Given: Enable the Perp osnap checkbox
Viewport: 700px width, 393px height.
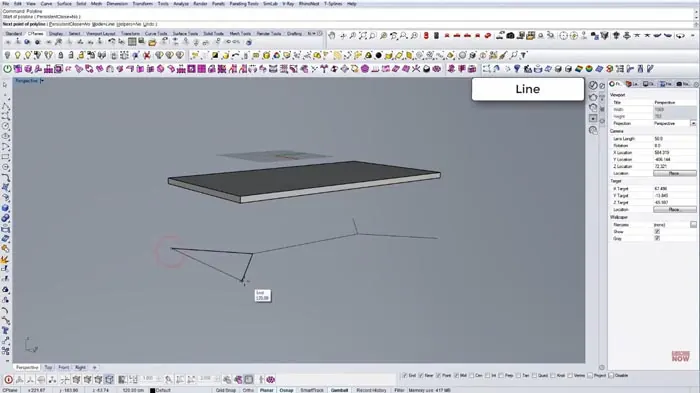Looking at the screenshot, I should click(x=502, y=376).
